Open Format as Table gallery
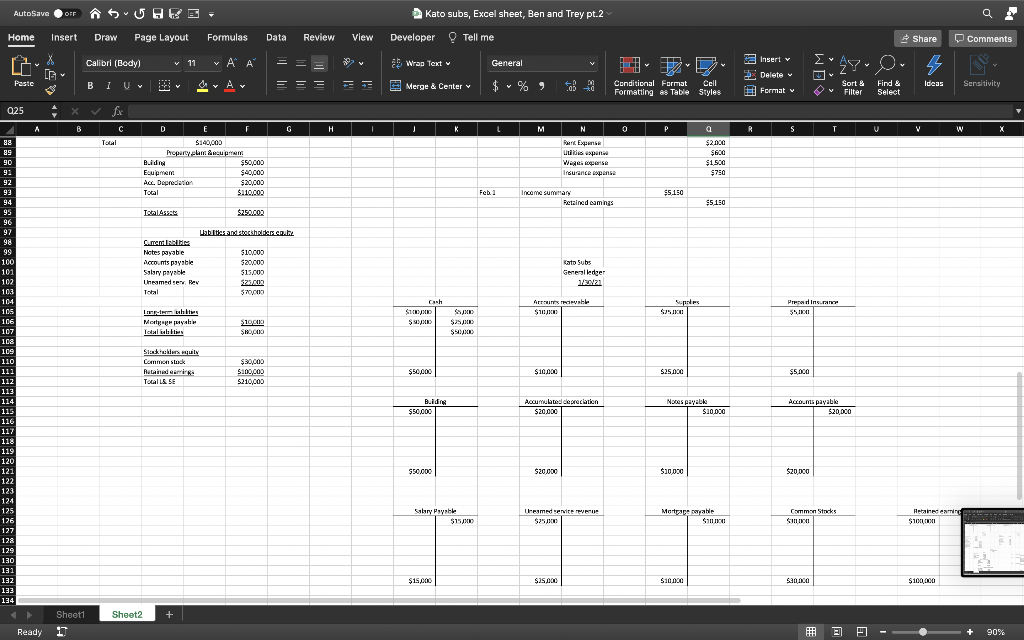1024x640 pixels. 674,76
